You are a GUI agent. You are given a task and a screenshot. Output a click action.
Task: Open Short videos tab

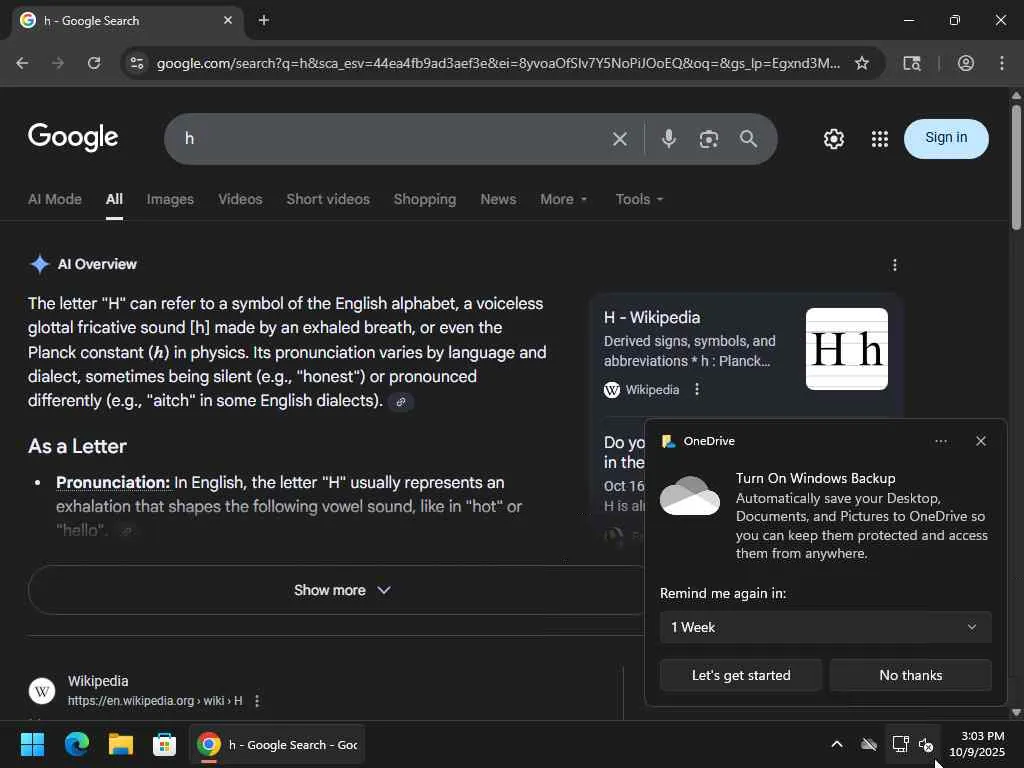pyautogui.click(x=328, y=199)
